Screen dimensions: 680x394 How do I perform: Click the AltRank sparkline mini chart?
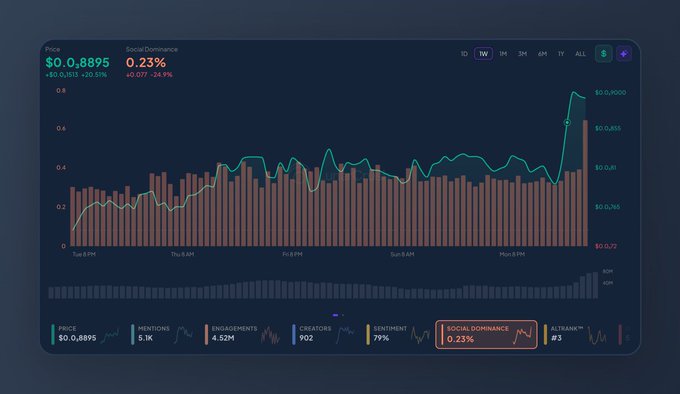click(597, 335)
